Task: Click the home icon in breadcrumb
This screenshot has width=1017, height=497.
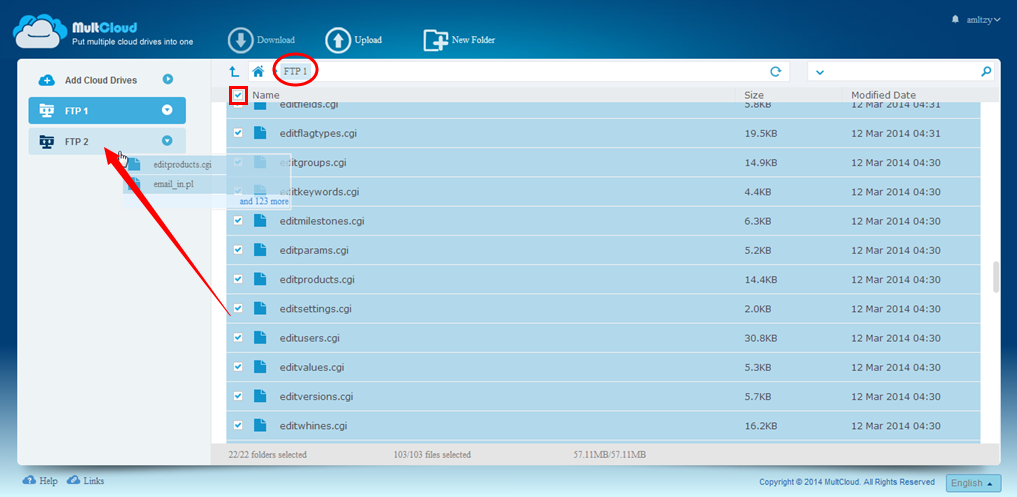Action: [258, 72]
